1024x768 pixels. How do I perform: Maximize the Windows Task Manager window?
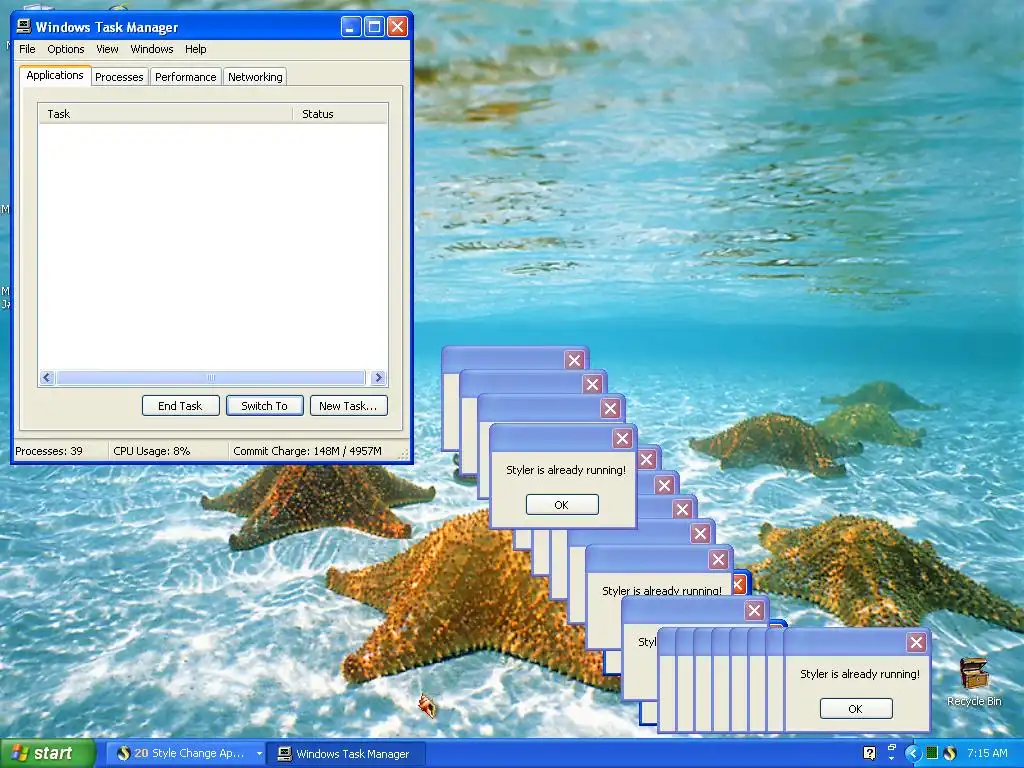pyautogui.click(x=374, y=27)
